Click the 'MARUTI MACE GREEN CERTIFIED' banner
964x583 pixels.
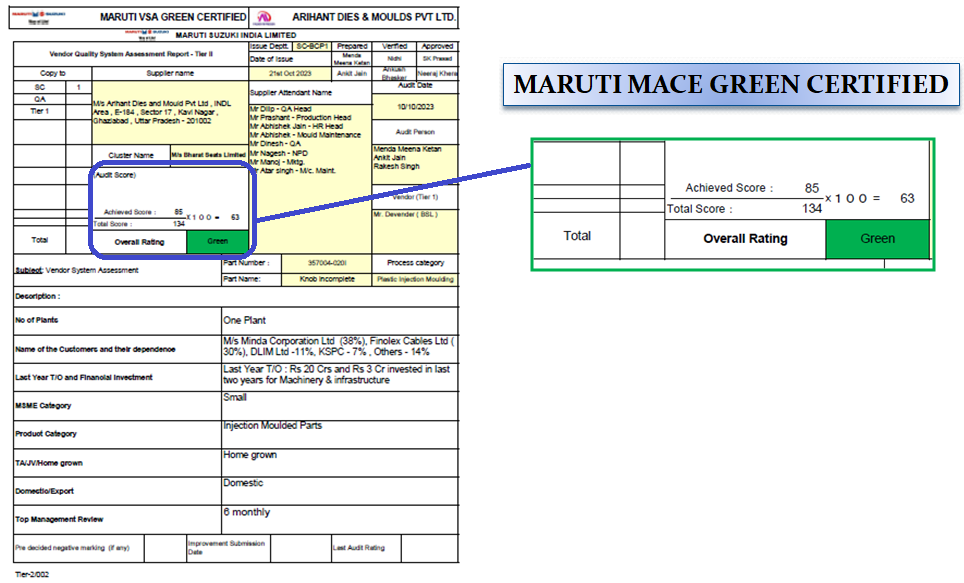pos(731,84)
